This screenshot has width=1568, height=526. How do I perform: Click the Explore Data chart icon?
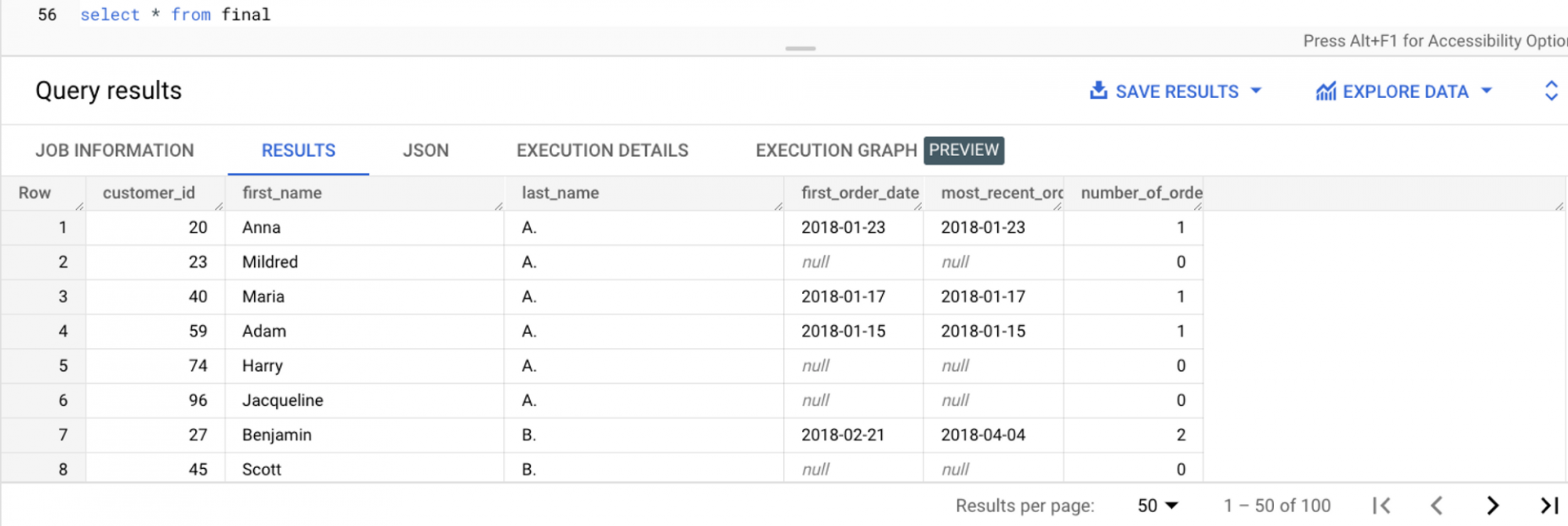point(1325,91)
